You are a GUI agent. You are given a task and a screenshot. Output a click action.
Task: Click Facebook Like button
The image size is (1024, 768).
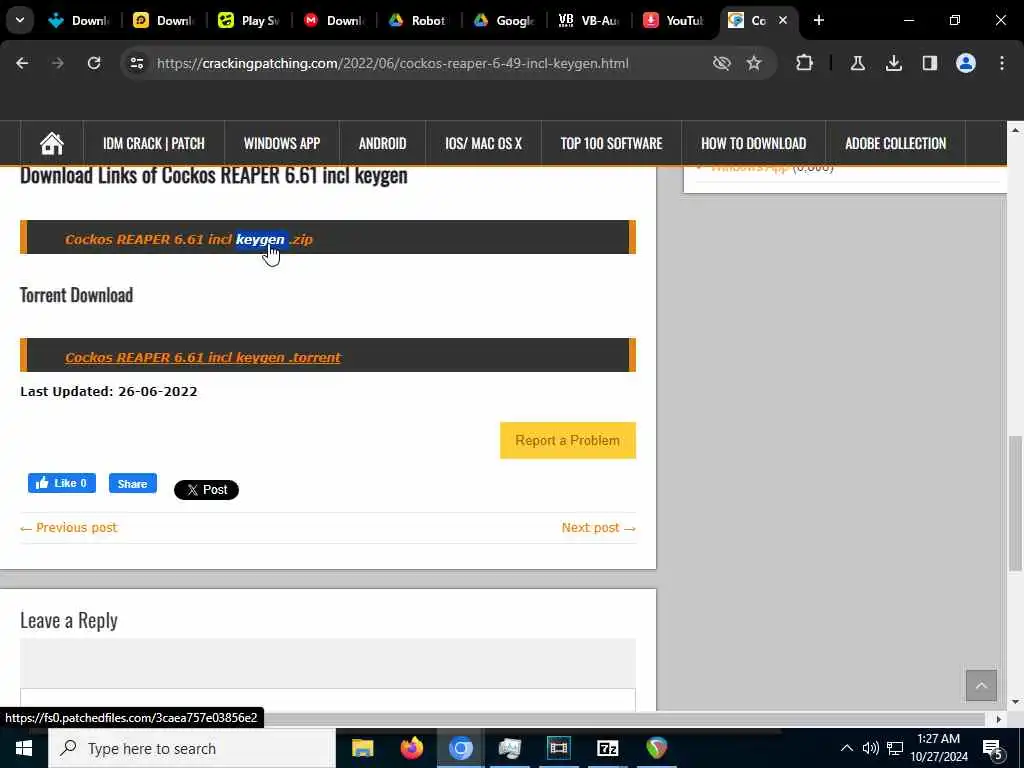tap(61, 483)
